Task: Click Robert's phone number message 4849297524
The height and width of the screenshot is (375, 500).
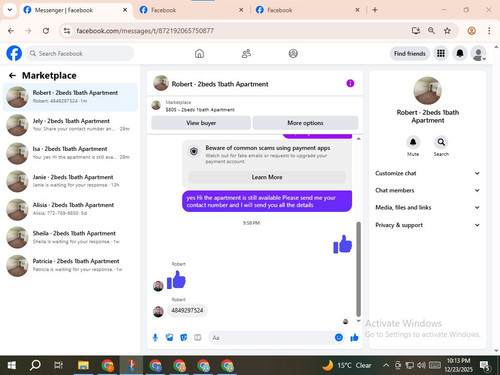Action: (187, 310)
